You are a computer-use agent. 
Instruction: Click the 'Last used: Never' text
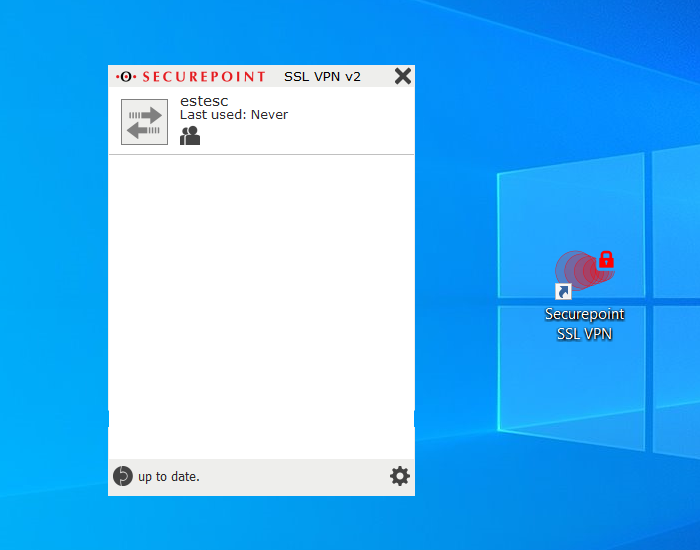[234, 115]
